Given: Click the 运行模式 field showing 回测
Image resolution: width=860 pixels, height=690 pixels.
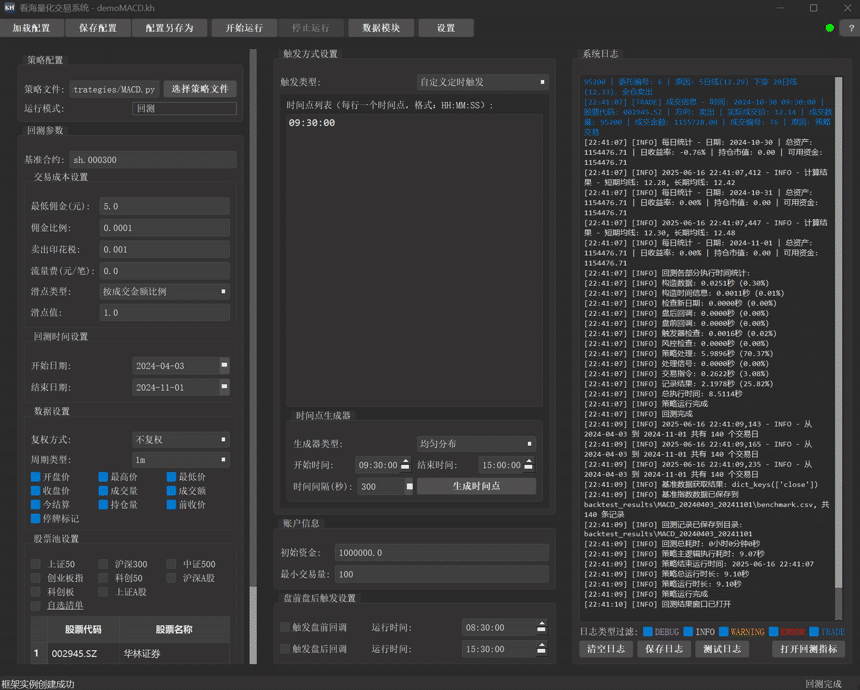Looking at the screenshot, I should point(184,108).
